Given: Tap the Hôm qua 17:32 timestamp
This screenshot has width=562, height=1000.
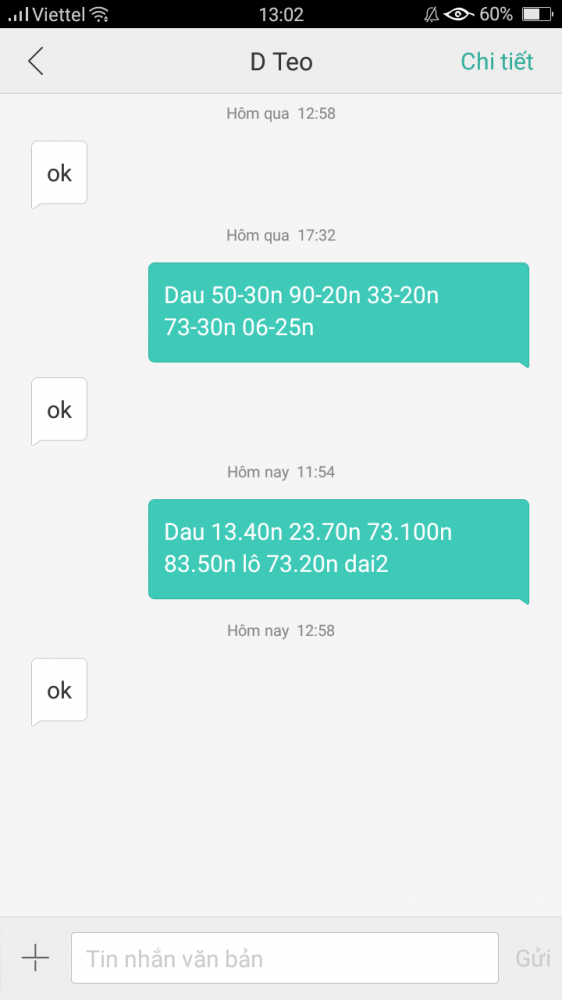Looking at the screenshot, I should (x=281, y=235).
